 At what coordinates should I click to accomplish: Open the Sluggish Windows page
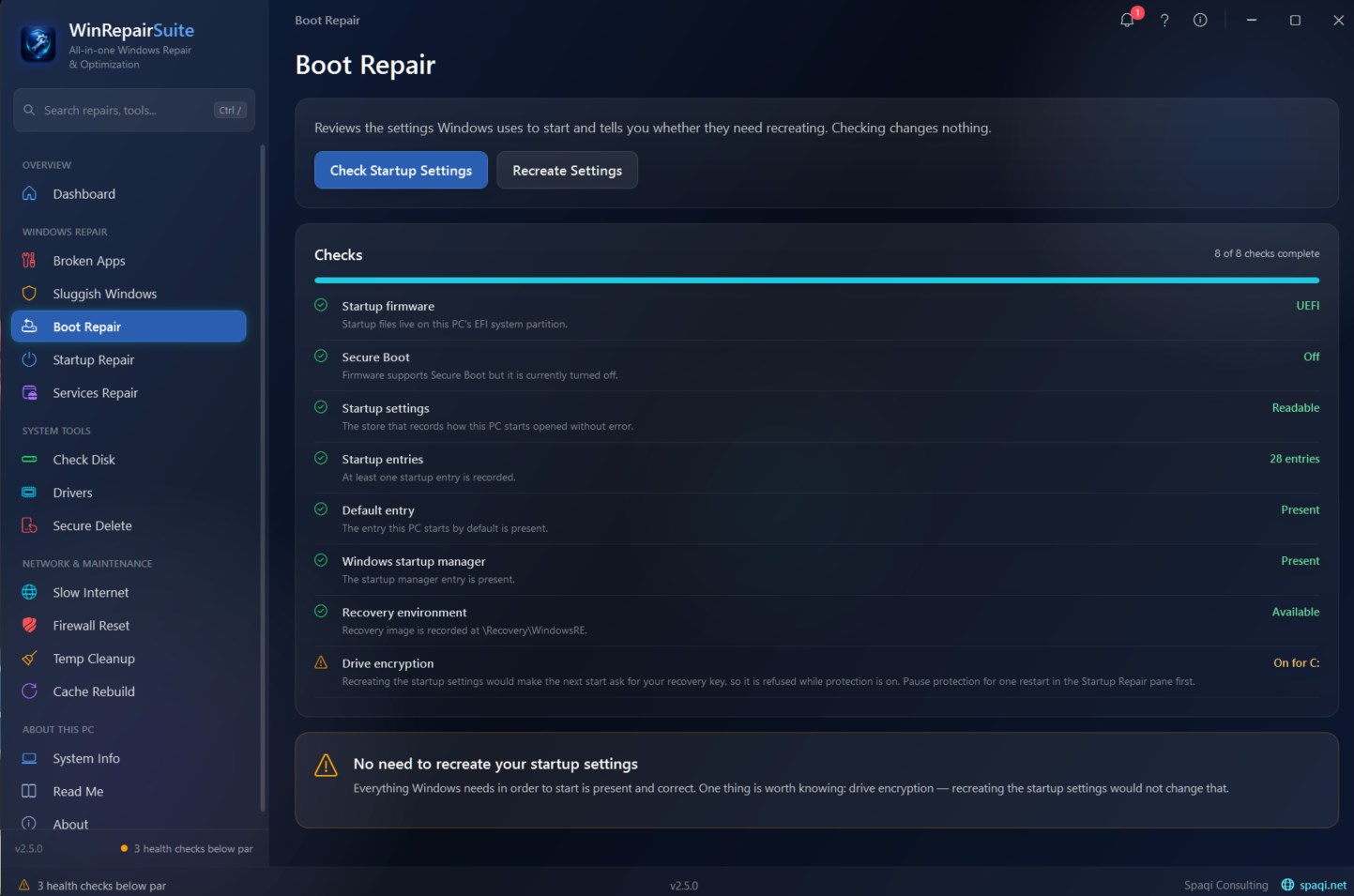[129, 294]
